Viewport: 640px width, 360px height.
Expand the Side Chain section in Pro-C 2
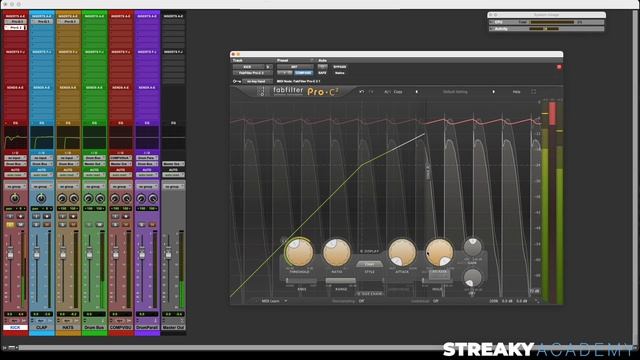point(369,294)
